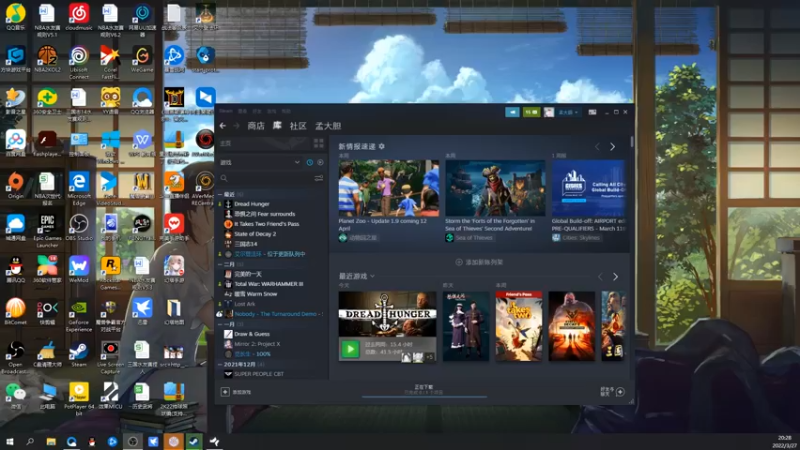Open the 社区 community tab
800x450 pixels.
(298, 126)
